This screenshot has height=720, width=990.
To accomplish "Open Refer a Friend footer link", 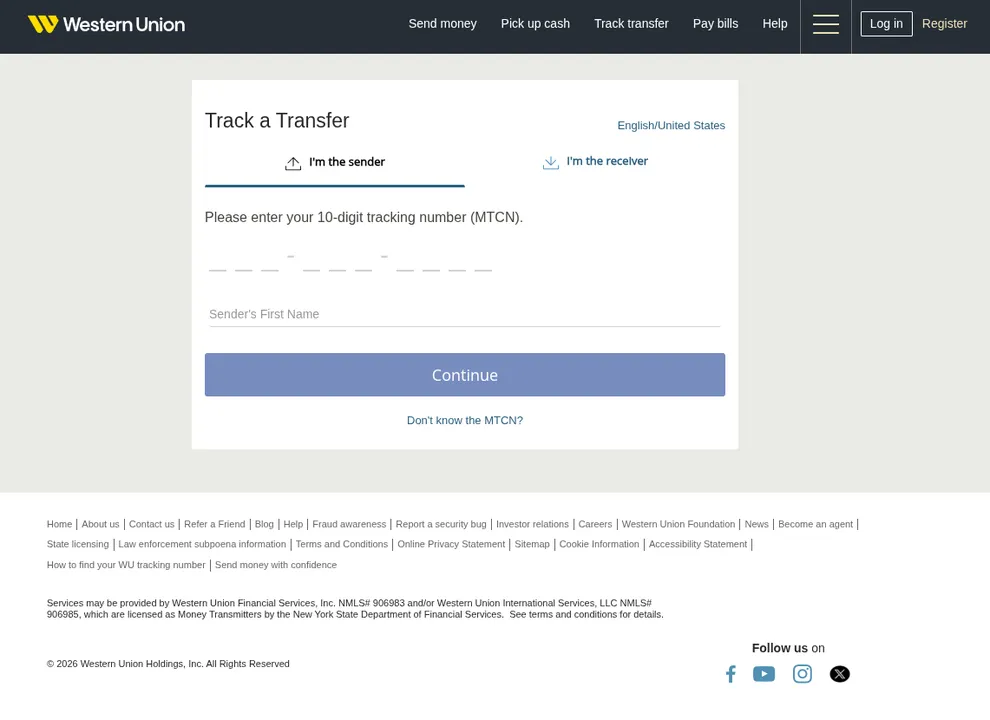I will tap(215, 524).
